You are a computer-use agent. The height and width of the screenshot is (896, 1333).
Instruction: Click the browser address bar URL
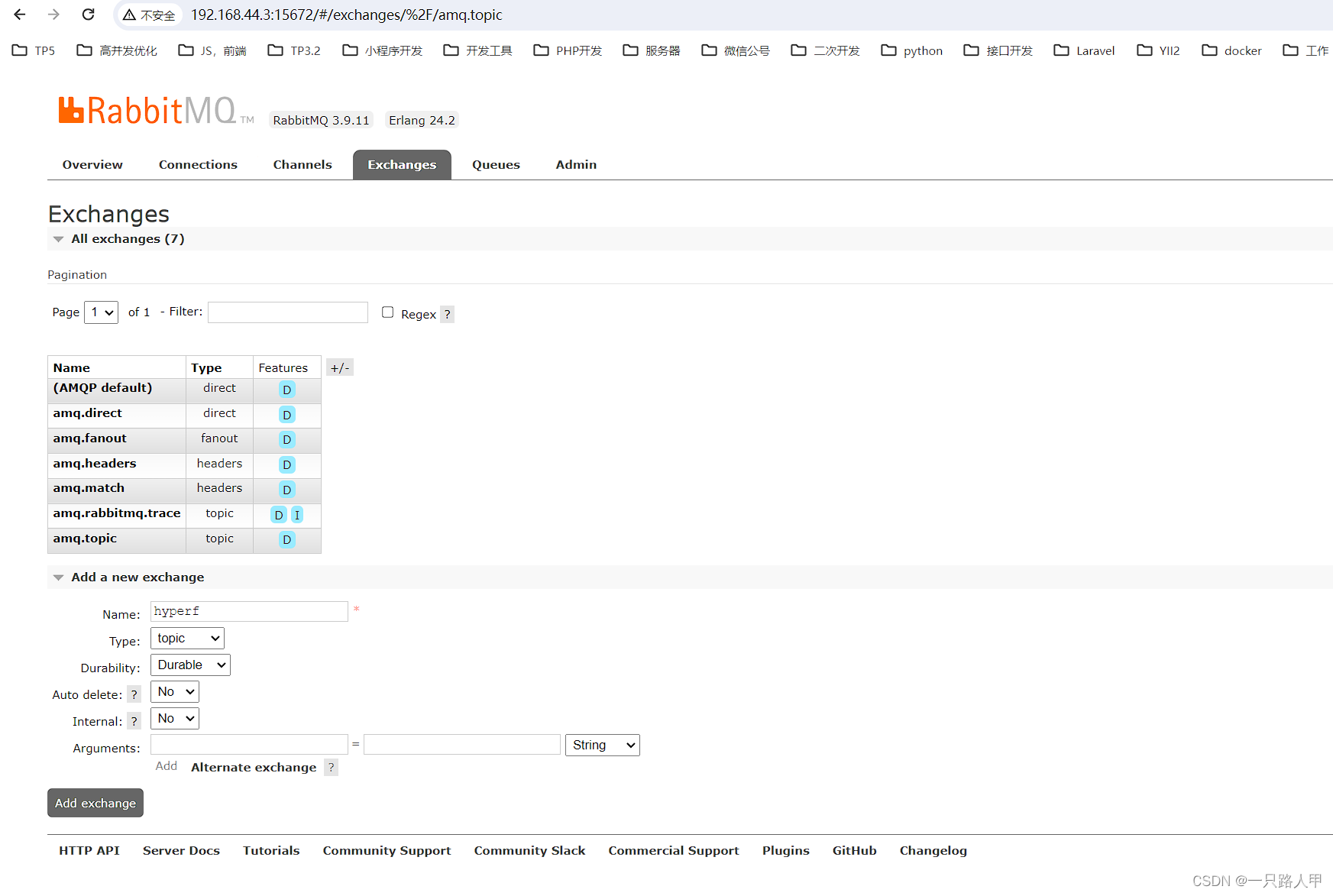click(x=346, y=15)
